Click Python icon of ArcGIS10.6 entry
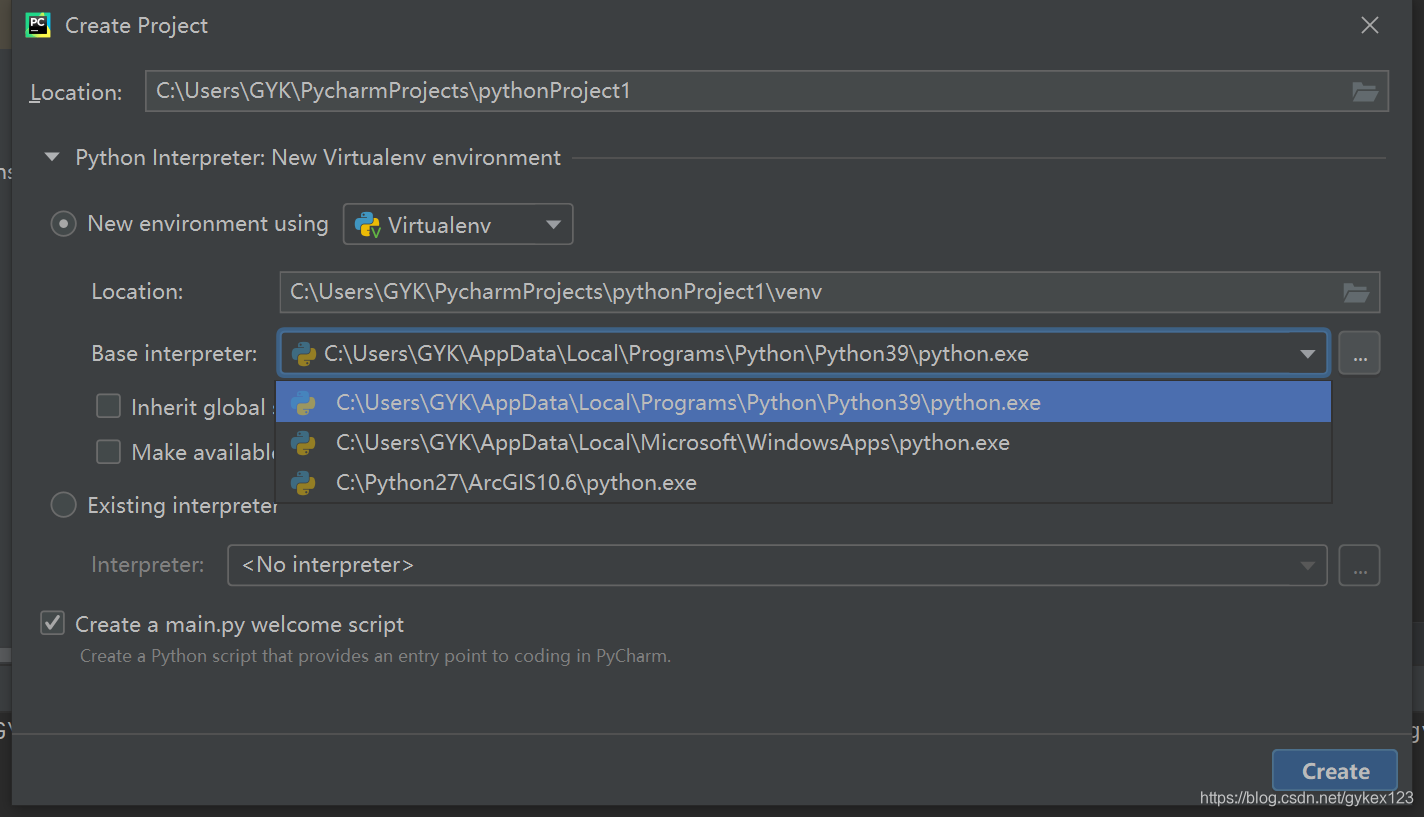 tap(303, 483)
